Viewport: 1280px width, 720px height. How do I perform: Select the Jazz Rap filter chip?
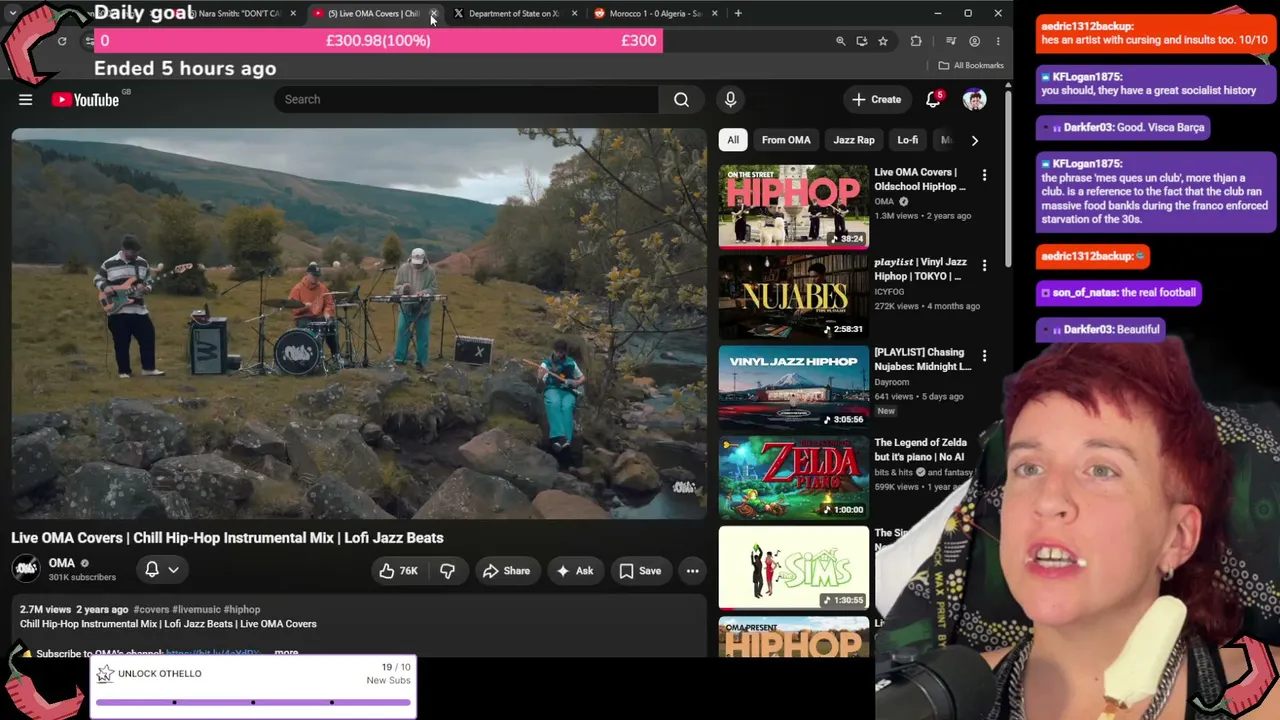tap(854, 140)
